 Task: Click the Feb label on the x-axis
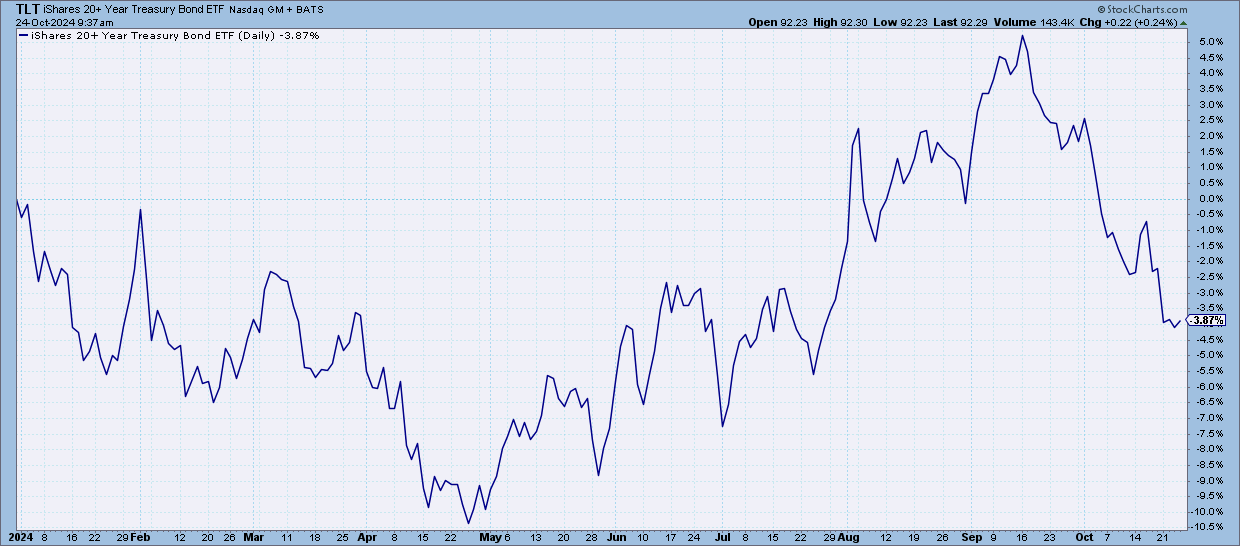pyautogui.click(x=142, y=536)
